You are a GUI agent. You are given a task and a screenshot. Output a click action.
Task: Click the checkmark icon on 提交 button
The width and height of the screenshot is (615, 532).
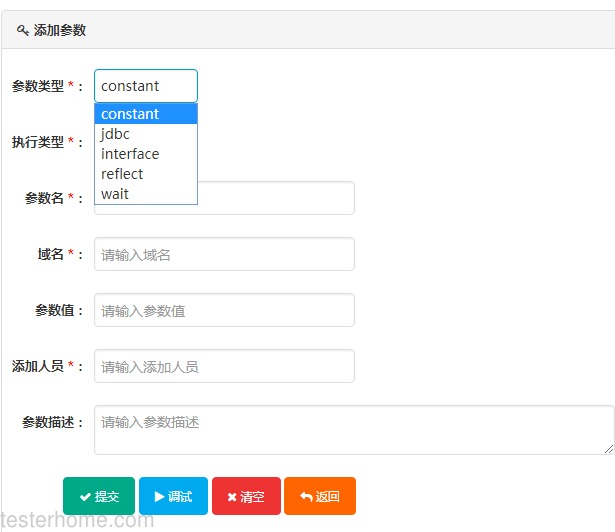click(85, 497)
